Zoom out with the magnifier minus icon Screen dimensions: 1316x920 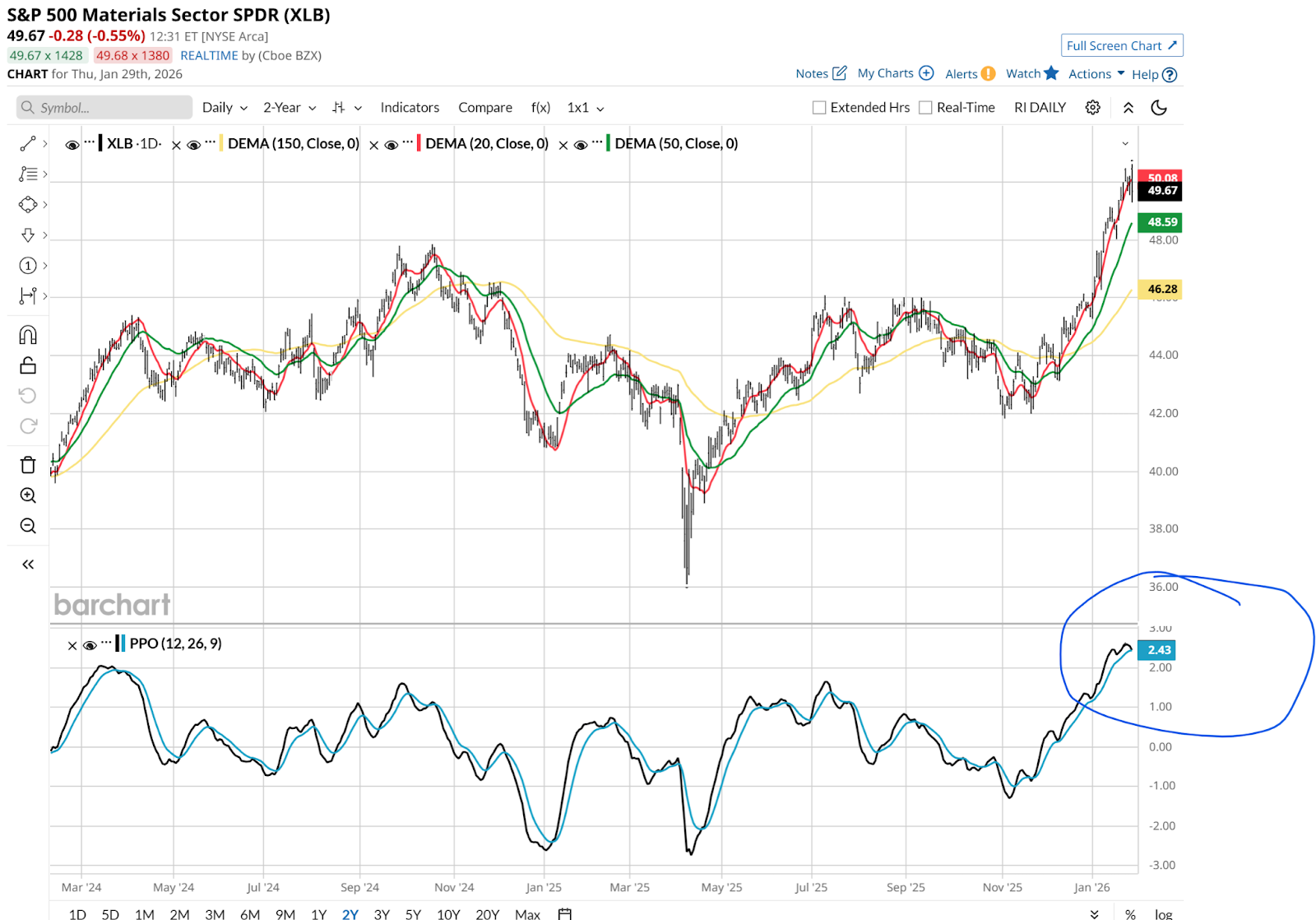click(x=28, y=526)
